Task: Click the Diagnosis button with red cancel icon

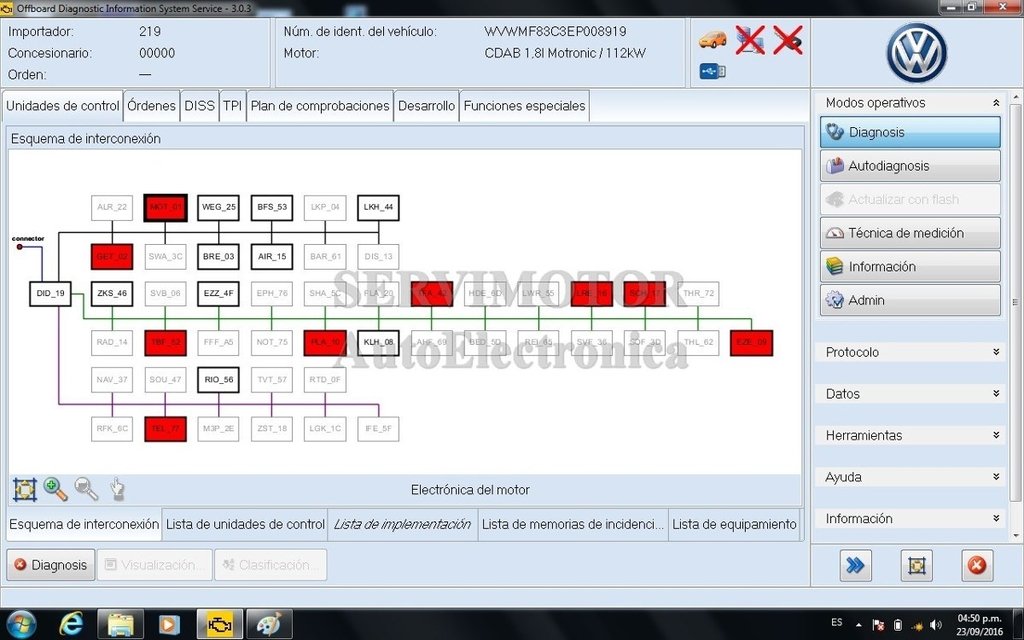Action: (51, 565)
